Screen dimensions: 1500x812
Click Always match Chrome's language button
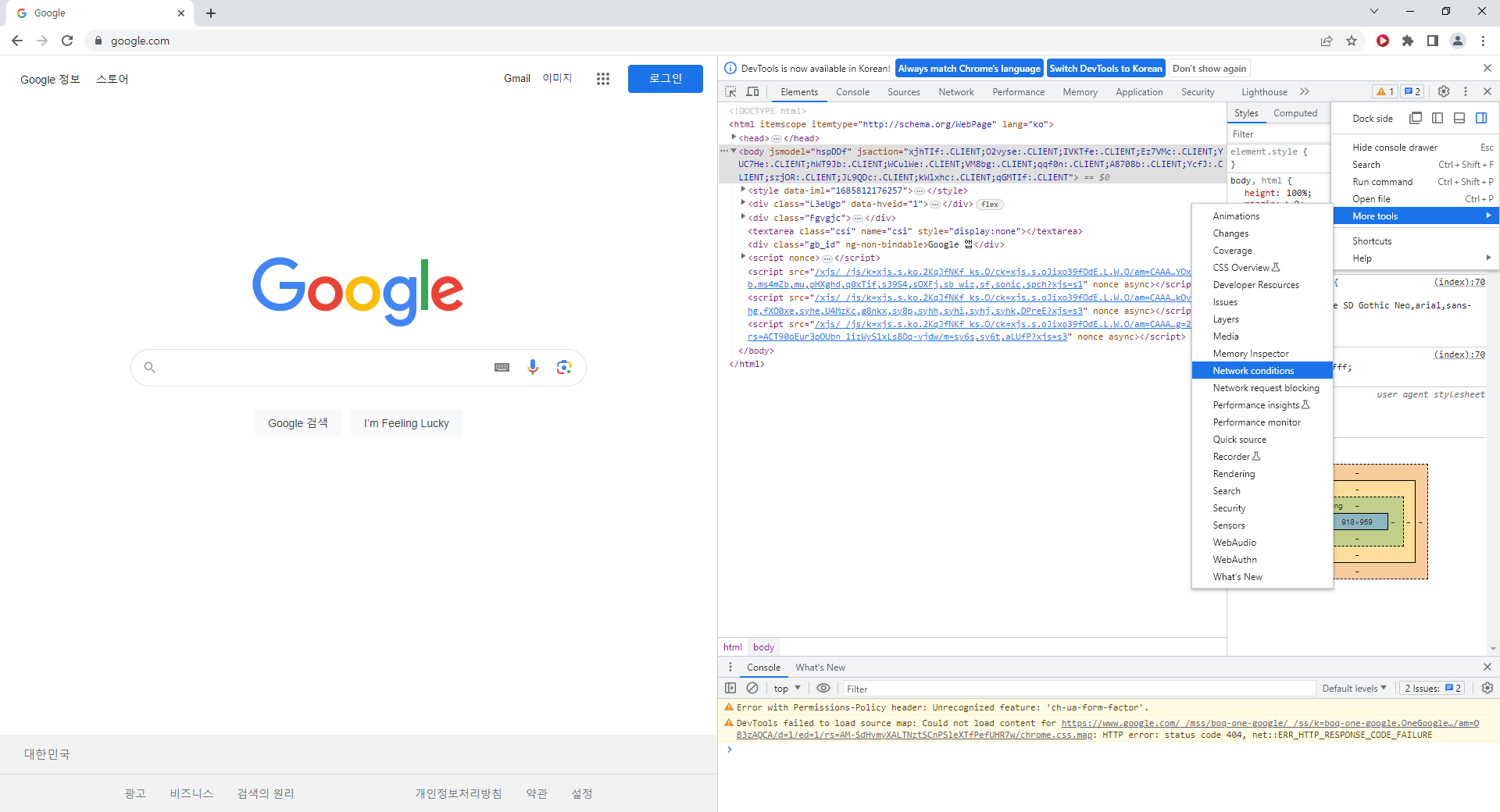[969, 69]
